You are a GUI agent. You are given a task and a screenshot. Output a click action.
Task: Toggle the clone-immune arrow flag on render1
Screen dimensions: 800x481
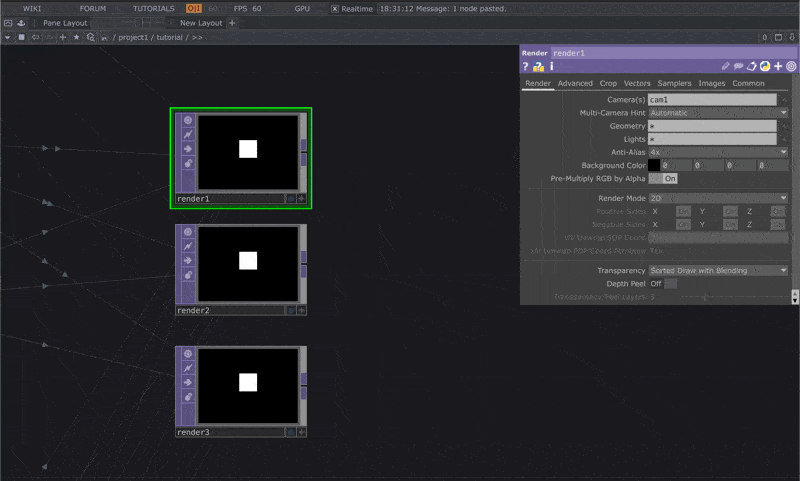[188, 149]
